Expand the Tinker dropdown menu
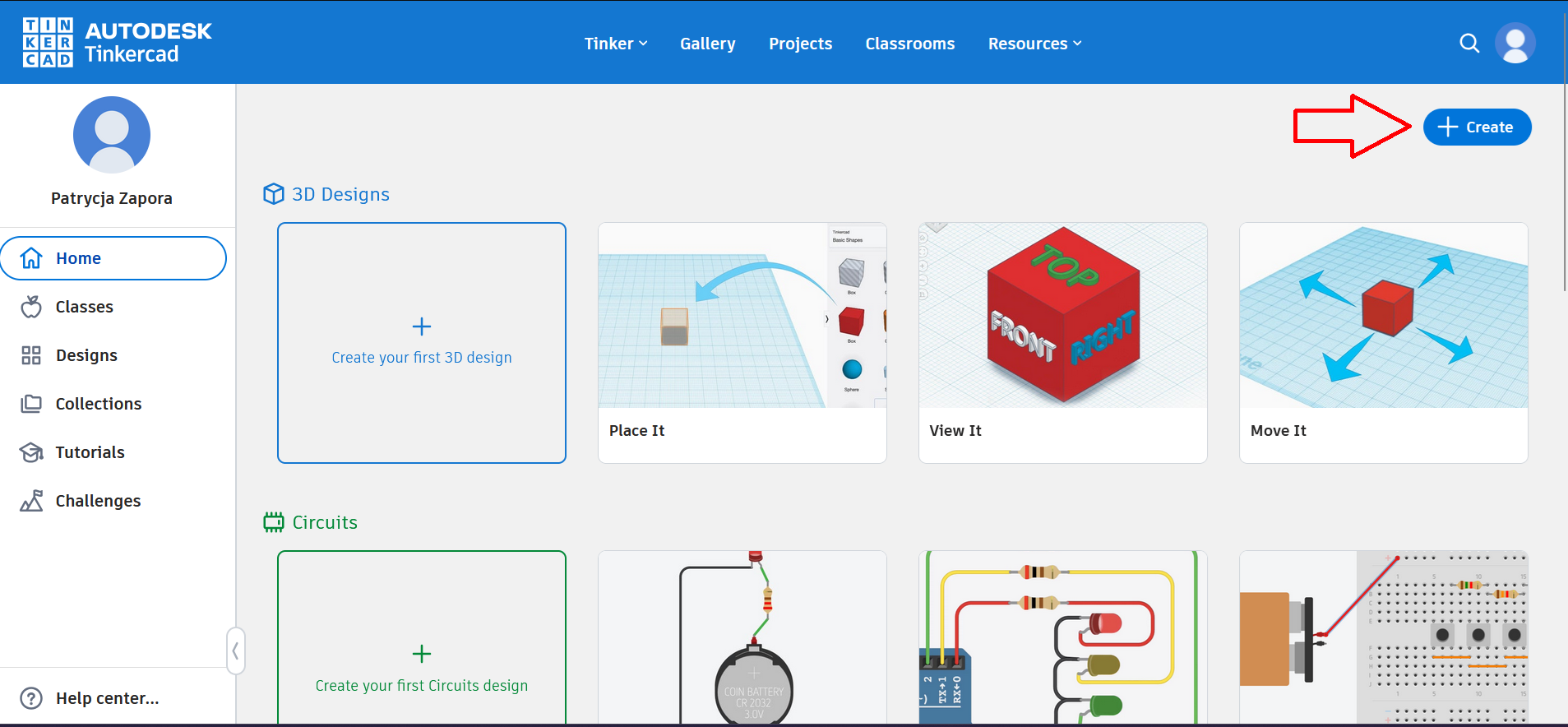The height and width of the screenshot is (727, 1568). click(615, 44)
